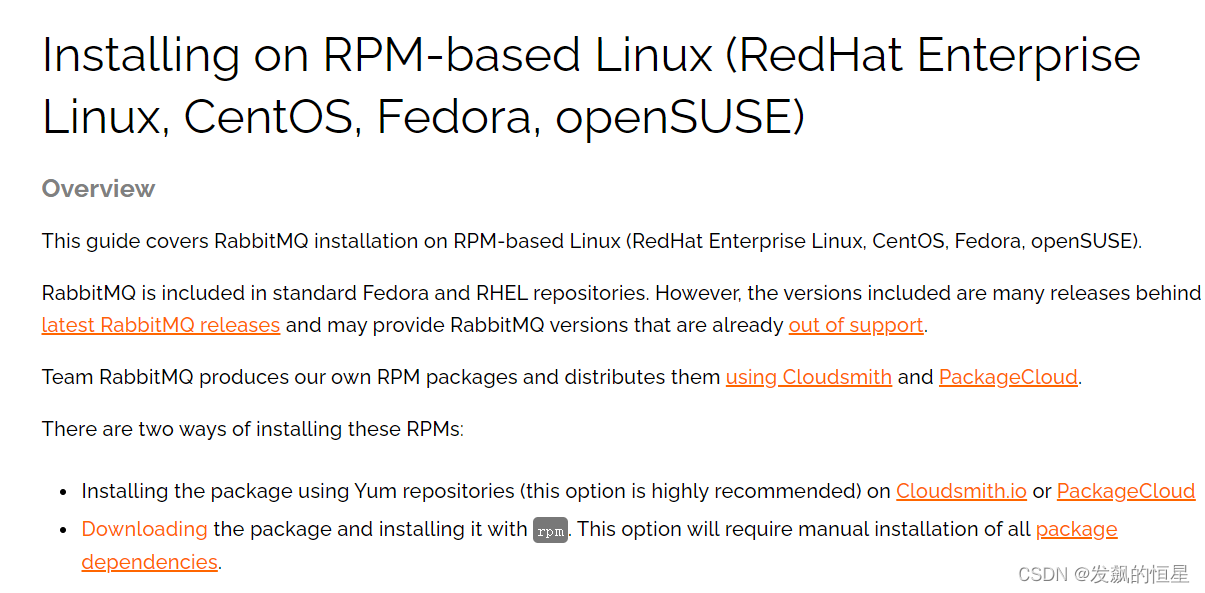Click the PackageCloud link after 'distributes them'
Screen dimensions: 1205x593
[x=1008, y=377]
